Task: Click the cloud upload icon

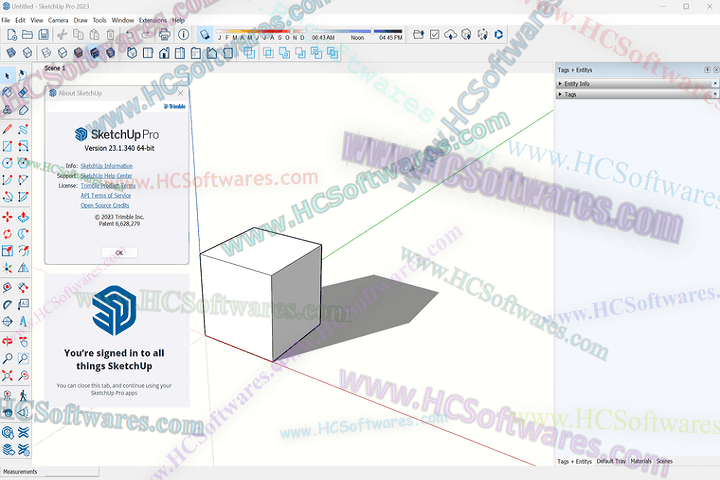Action: point(450,34)
